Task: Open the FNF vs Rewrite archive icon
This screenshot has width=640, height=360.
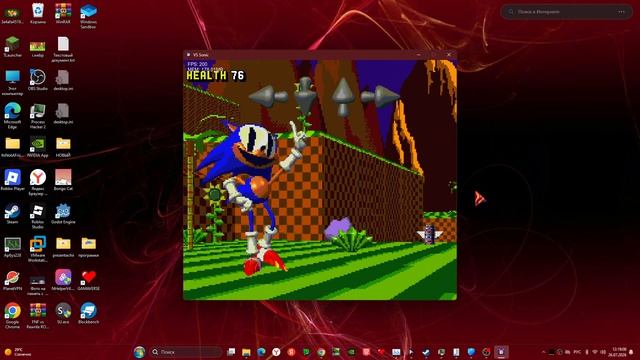Action: (38, 316)
